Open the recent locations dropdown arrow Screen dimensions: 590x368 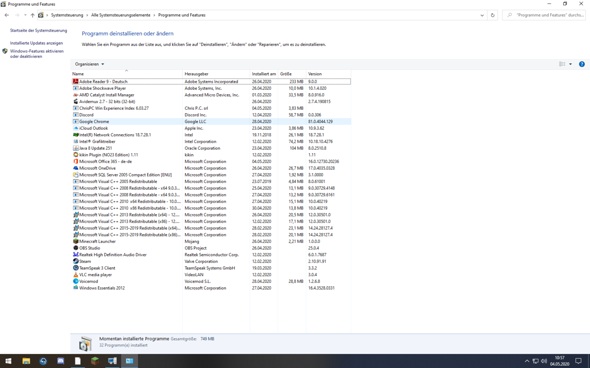[25, 15]
